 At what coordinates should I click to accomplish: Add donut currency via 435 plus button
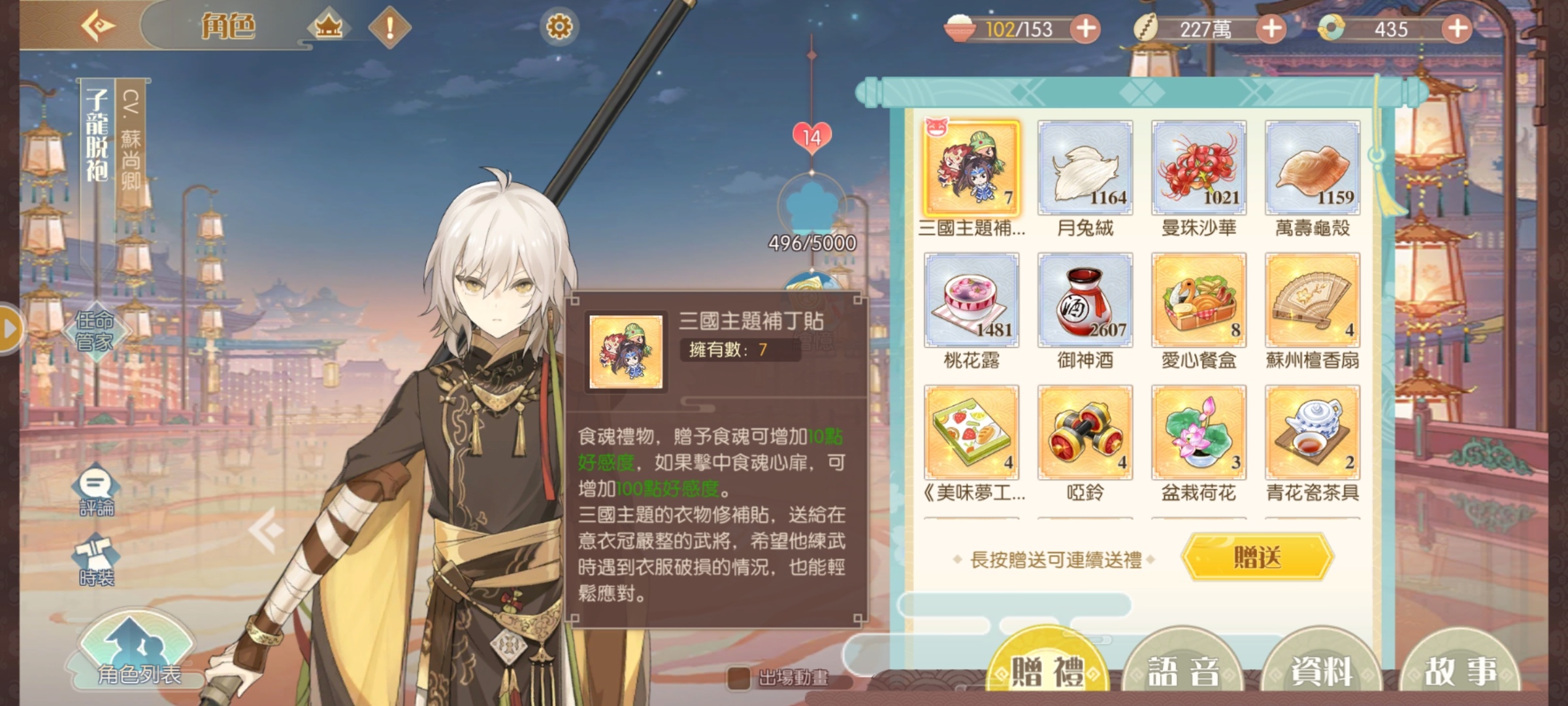pos(1457,29)
